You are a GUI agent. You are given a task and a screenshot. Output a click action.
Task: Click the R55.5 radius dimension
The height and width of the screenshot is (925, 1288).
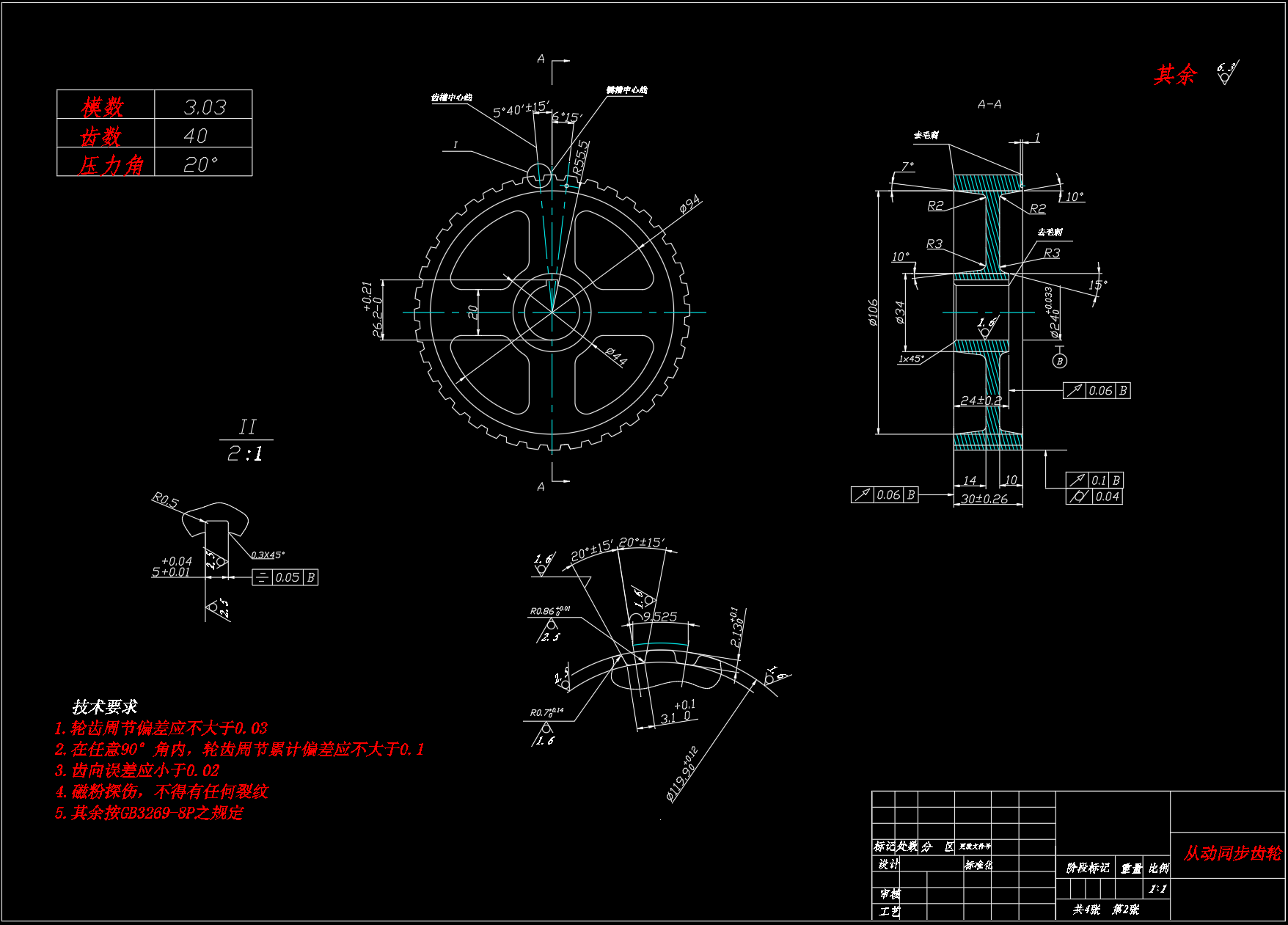click(x=581, y=158)
